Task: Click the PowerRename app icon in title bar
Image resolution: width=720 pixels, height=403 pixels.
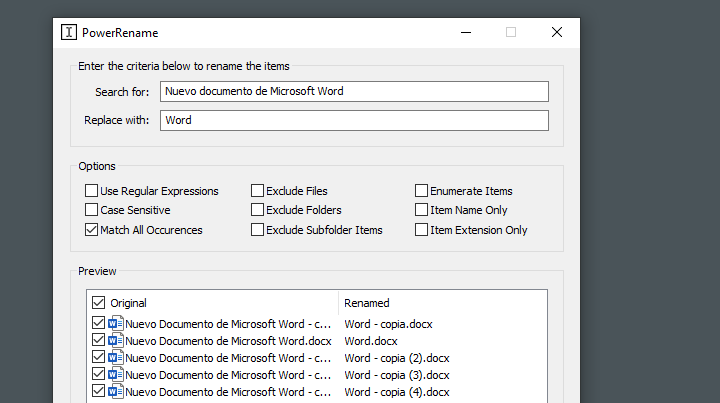Action: pos(69,32)
